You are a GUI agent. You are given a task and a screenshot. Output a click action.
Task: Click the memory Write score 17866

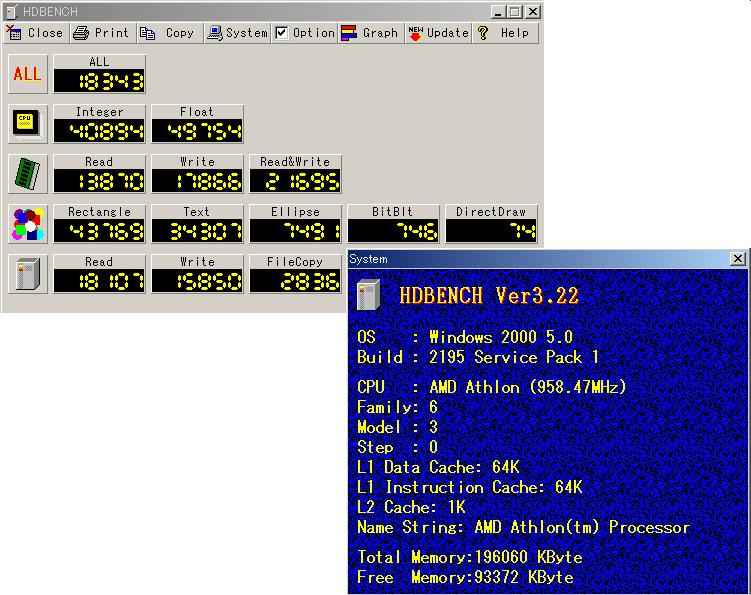point(197,181)
